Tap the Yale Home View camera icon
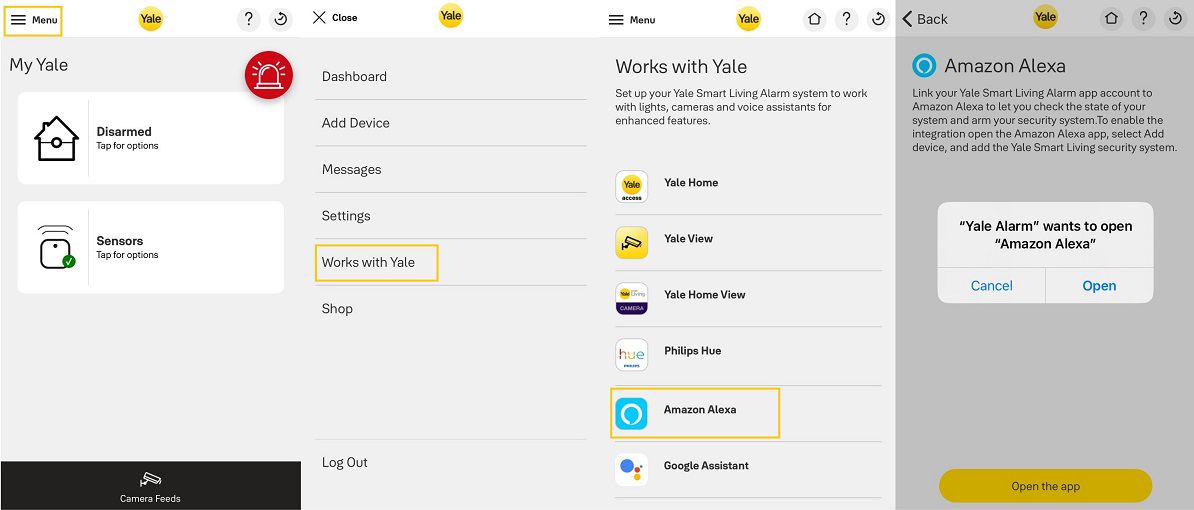Image resolution: width=1194 pixels, height=510 pixels. 631,298
